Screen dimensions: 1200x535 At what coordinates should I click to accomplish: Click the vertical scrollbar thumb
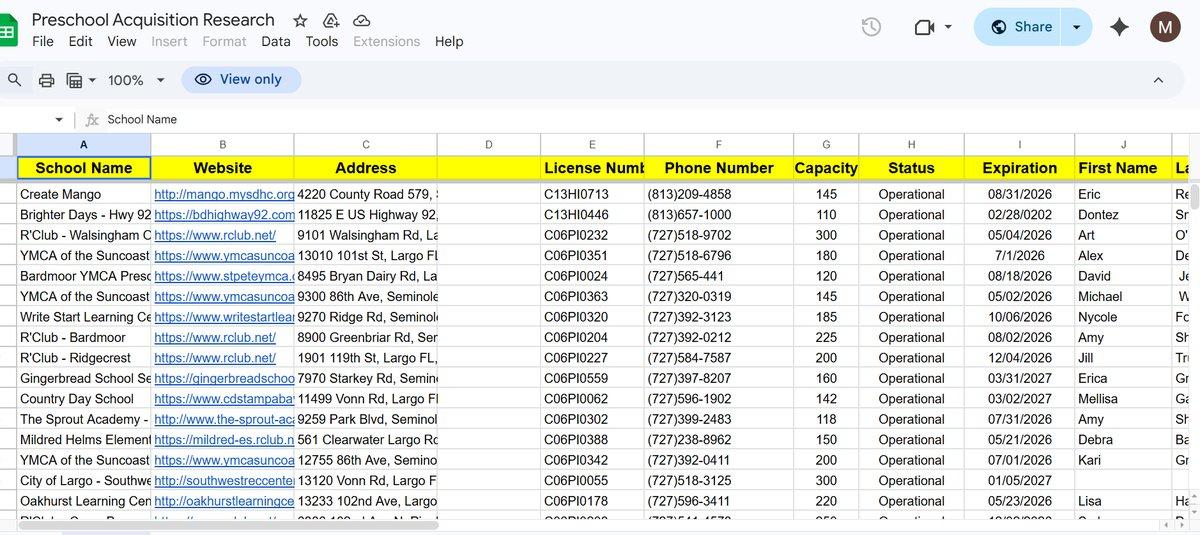coord(1194,195)
